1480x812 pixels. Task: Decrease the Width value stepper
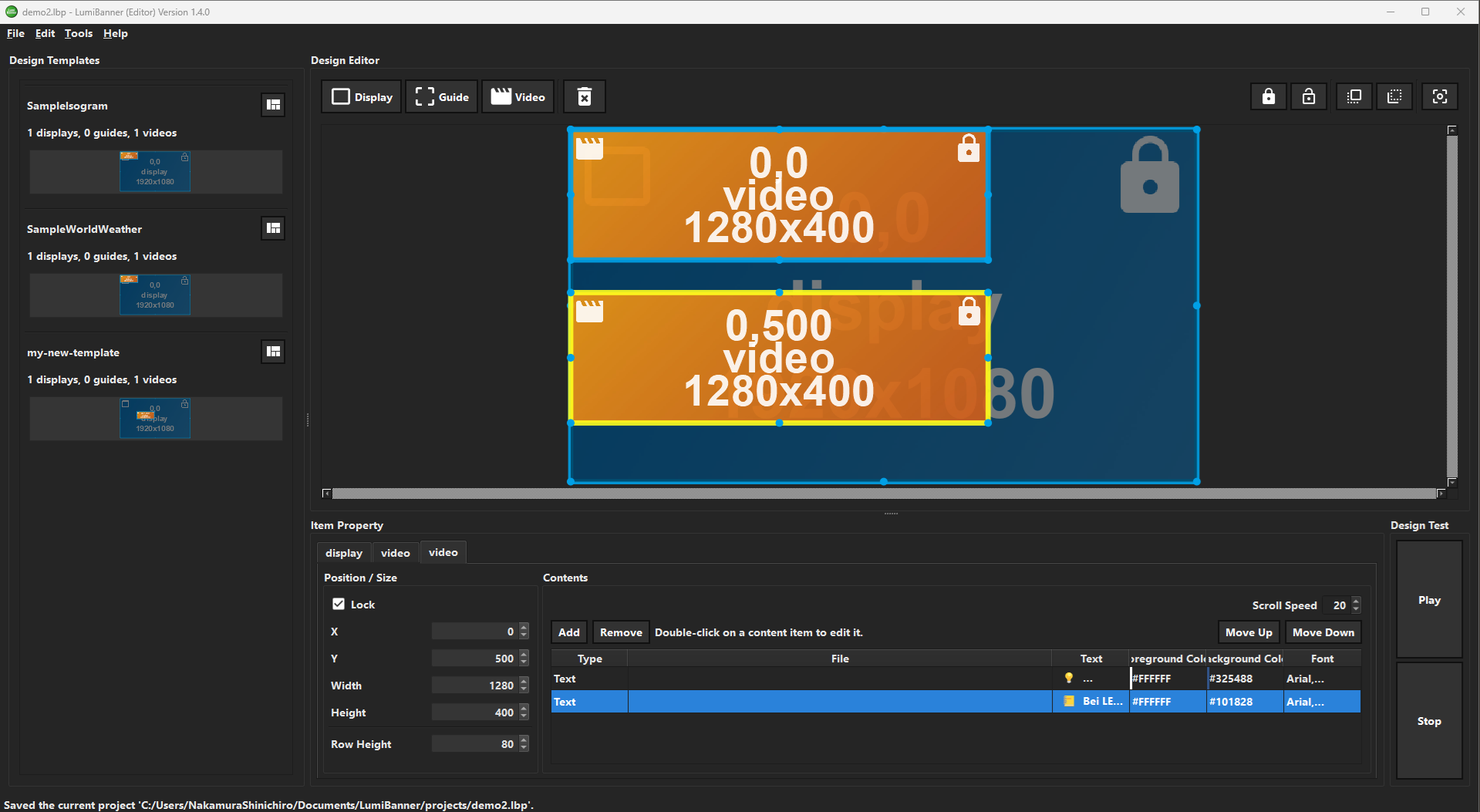coord(524,689)
